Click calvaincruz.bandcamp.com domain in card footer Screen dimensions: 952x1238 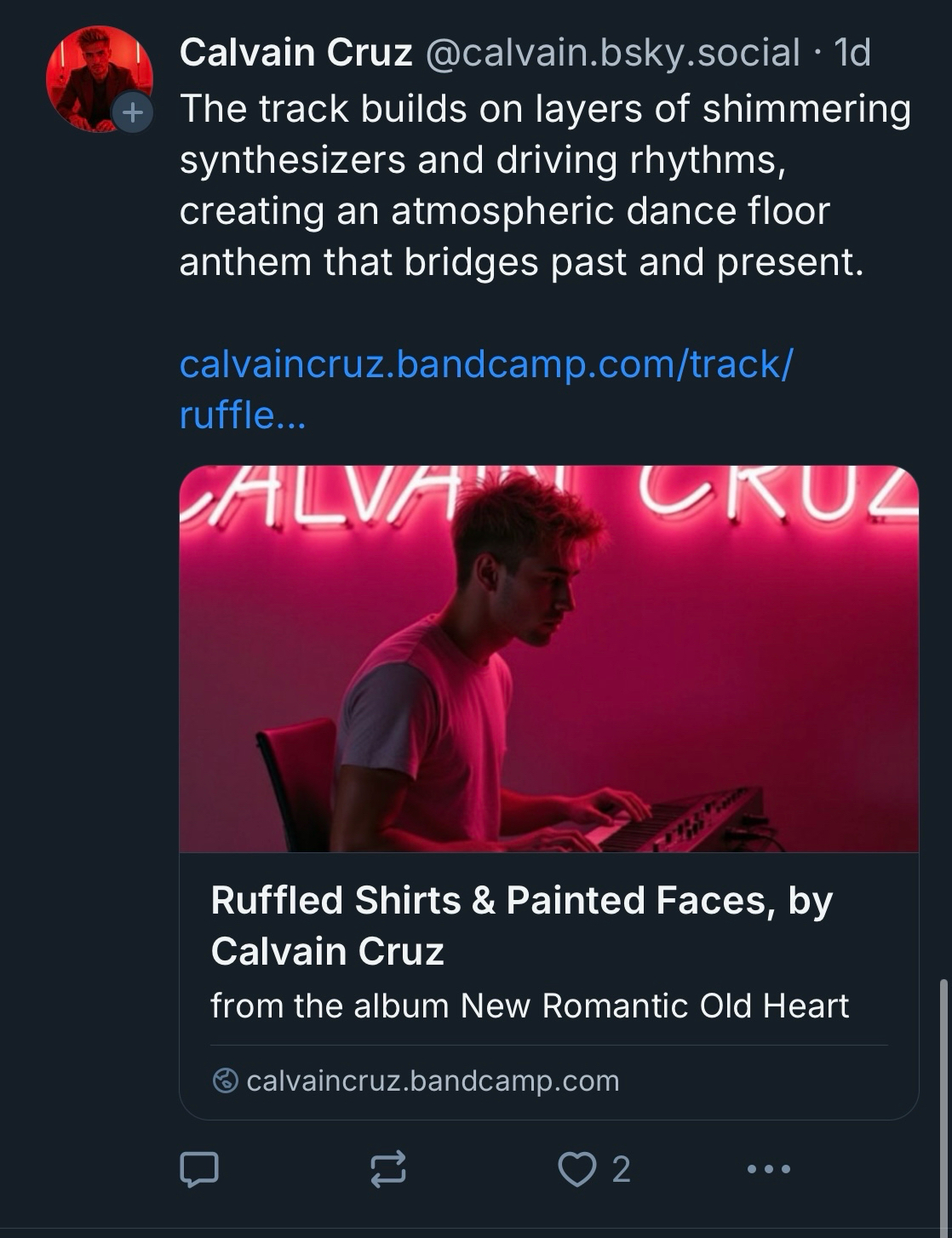433,1080
